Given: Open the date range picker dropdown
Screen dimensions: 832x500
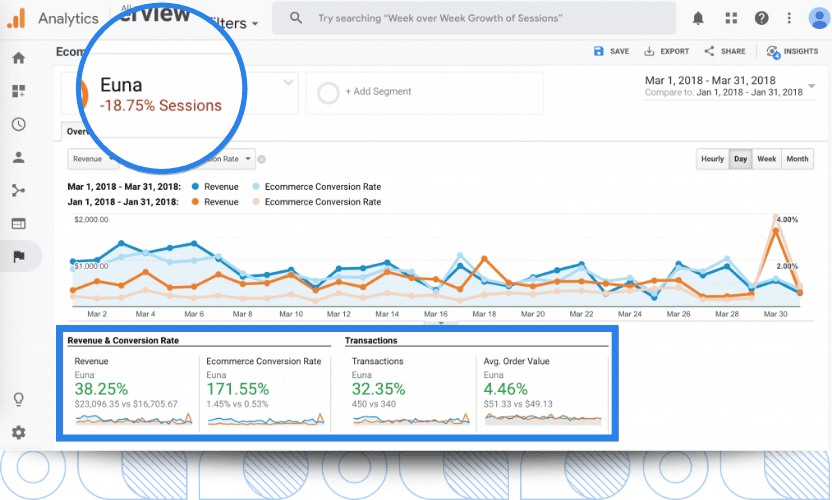Looking at the screenshot, I should pyautogui.click(x=811, y=86).
